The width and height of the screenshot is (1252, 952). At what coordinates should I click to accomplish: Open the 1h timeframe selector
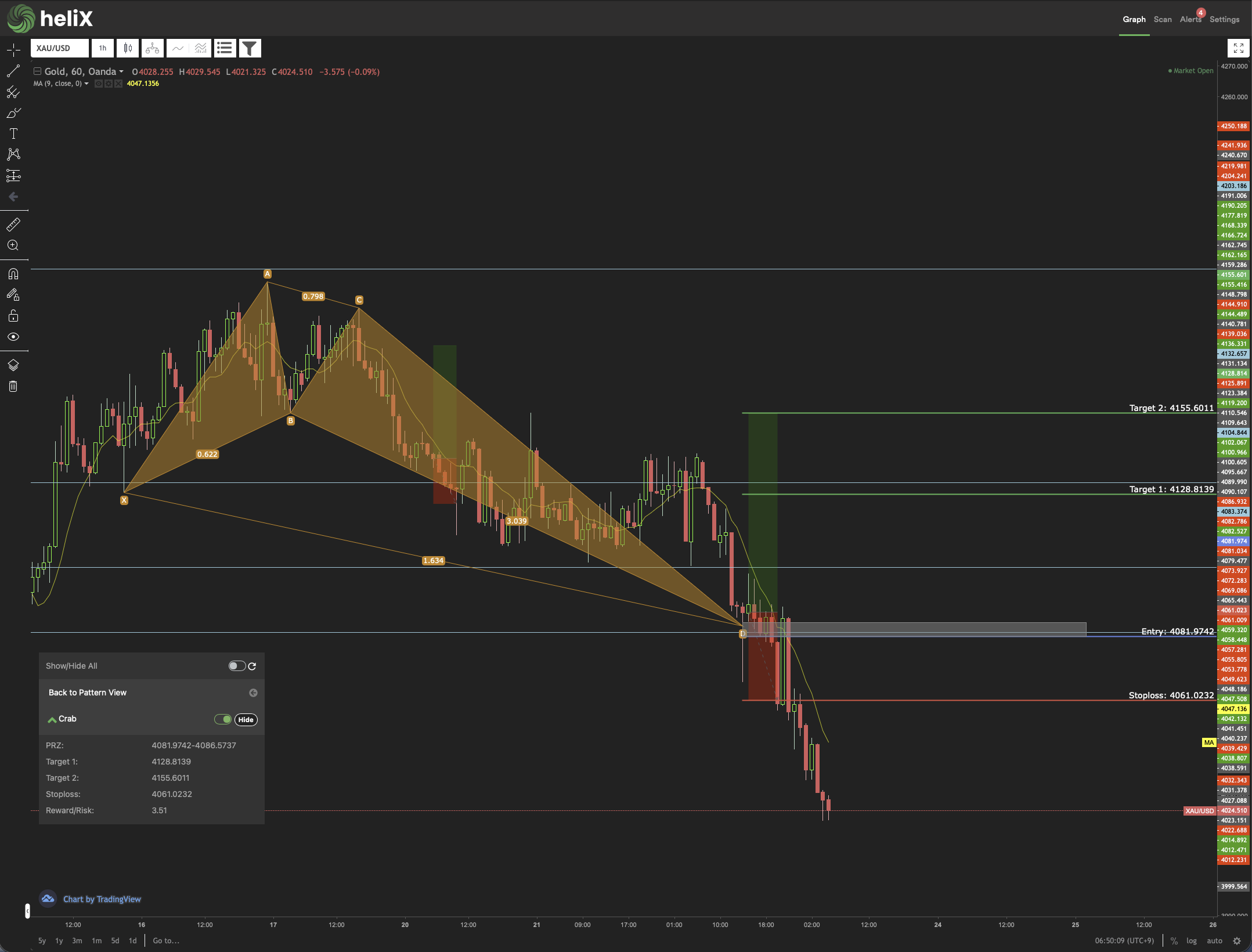click(103, 48)
